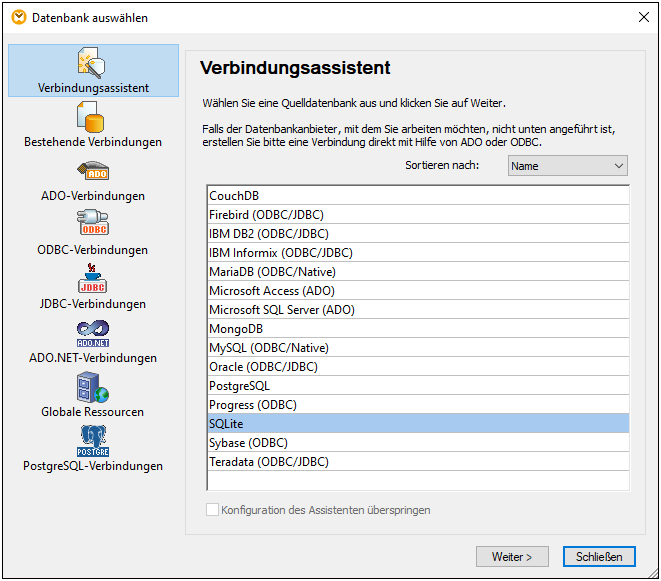Choose Teradata (ODBC/JDBC) entry
This screenshot has width=661, height=581.
click(x=268, y=462)
